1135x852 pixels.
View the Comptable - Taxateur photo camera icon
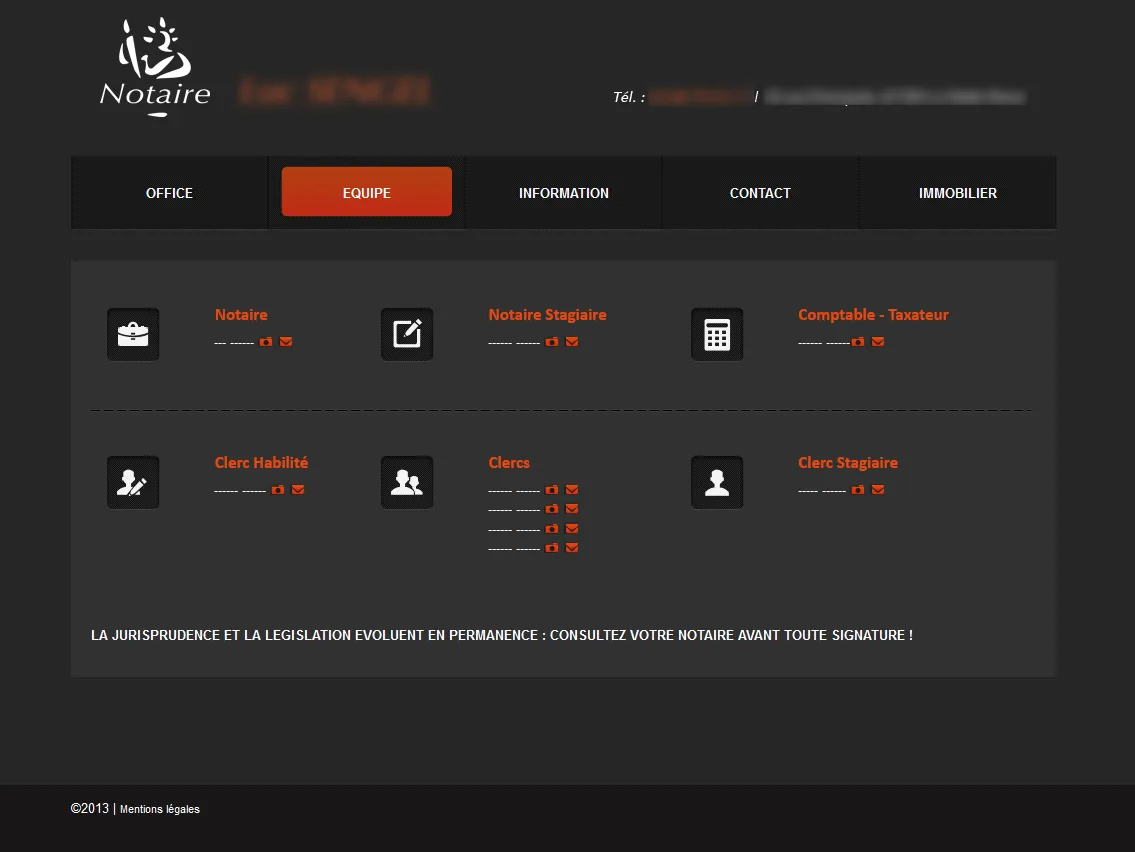coord(858,342)
